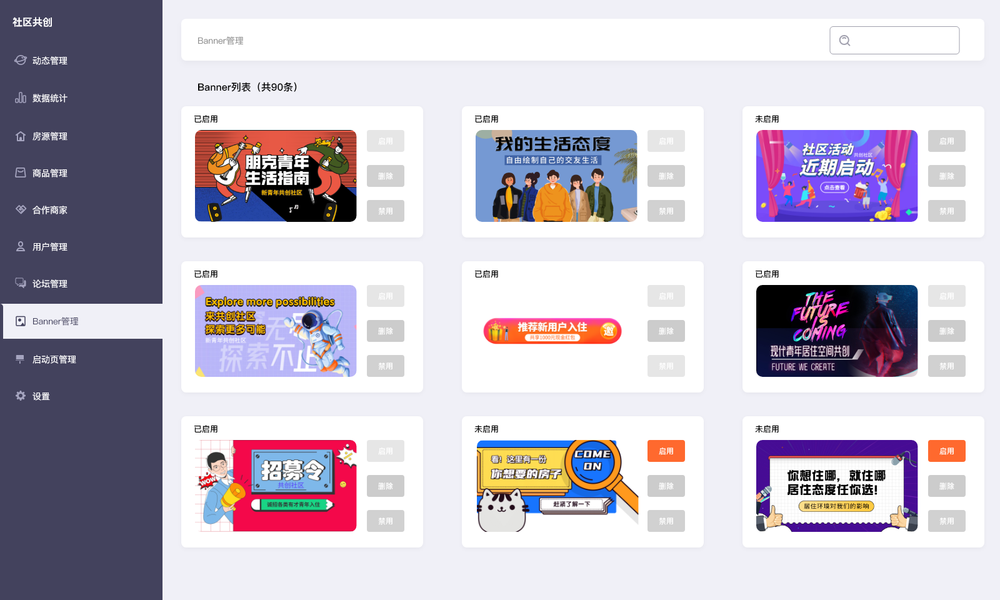Click The Future Is Coming banner image

pyautogui.click(x=837, y=331)
